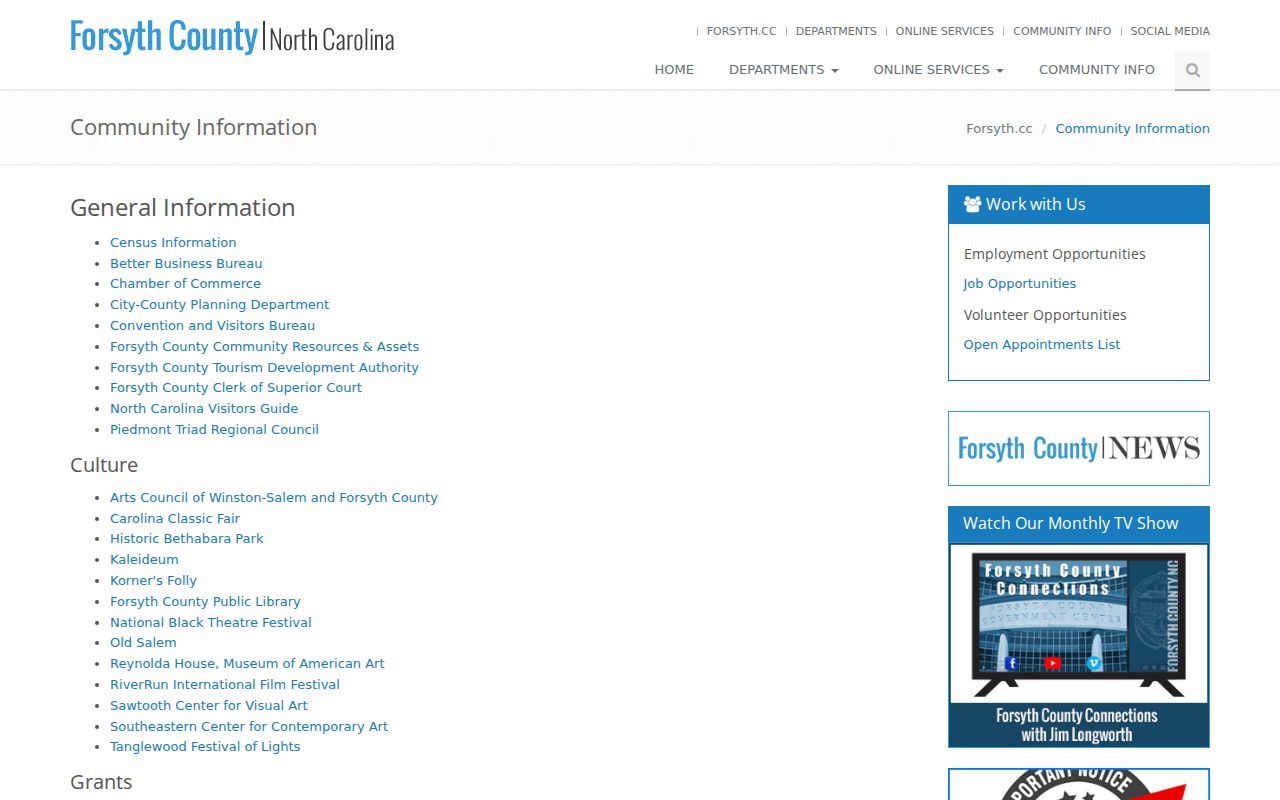
Task: Open Community Info in the main navigation
Action: pos(1097,70)
